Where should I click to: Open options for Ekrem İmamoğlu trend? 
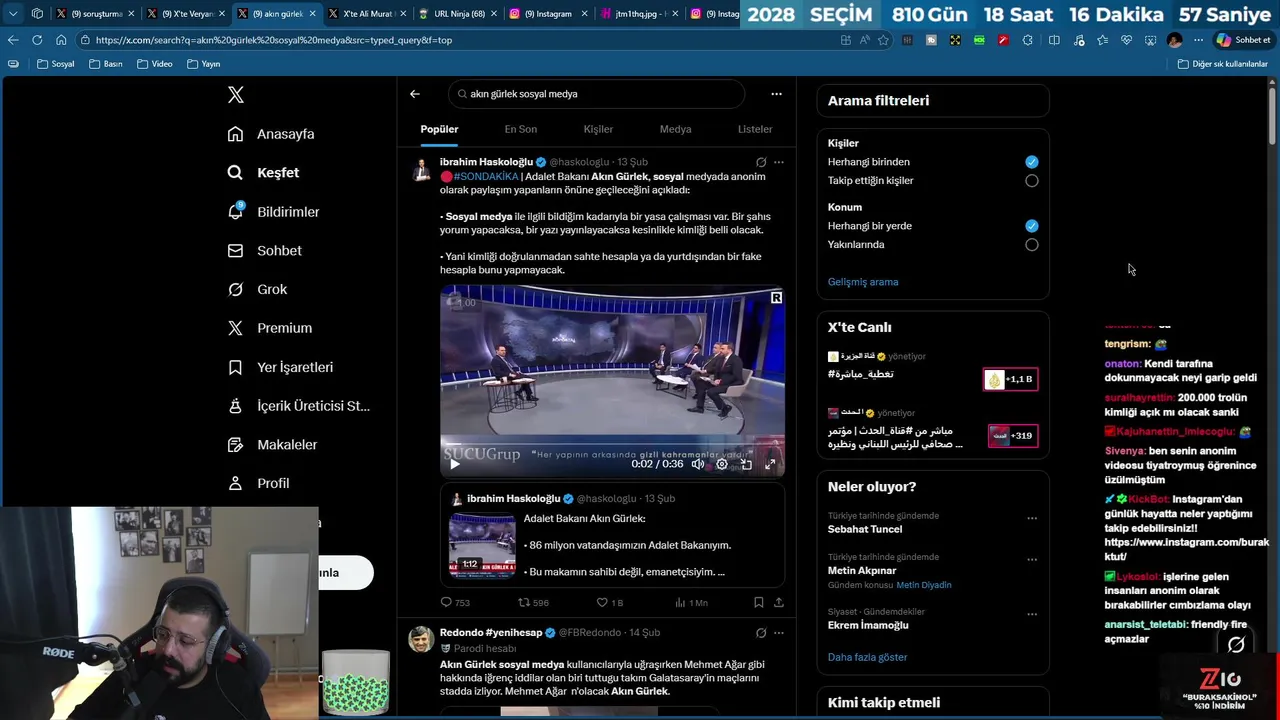(x=1032, y=615)
